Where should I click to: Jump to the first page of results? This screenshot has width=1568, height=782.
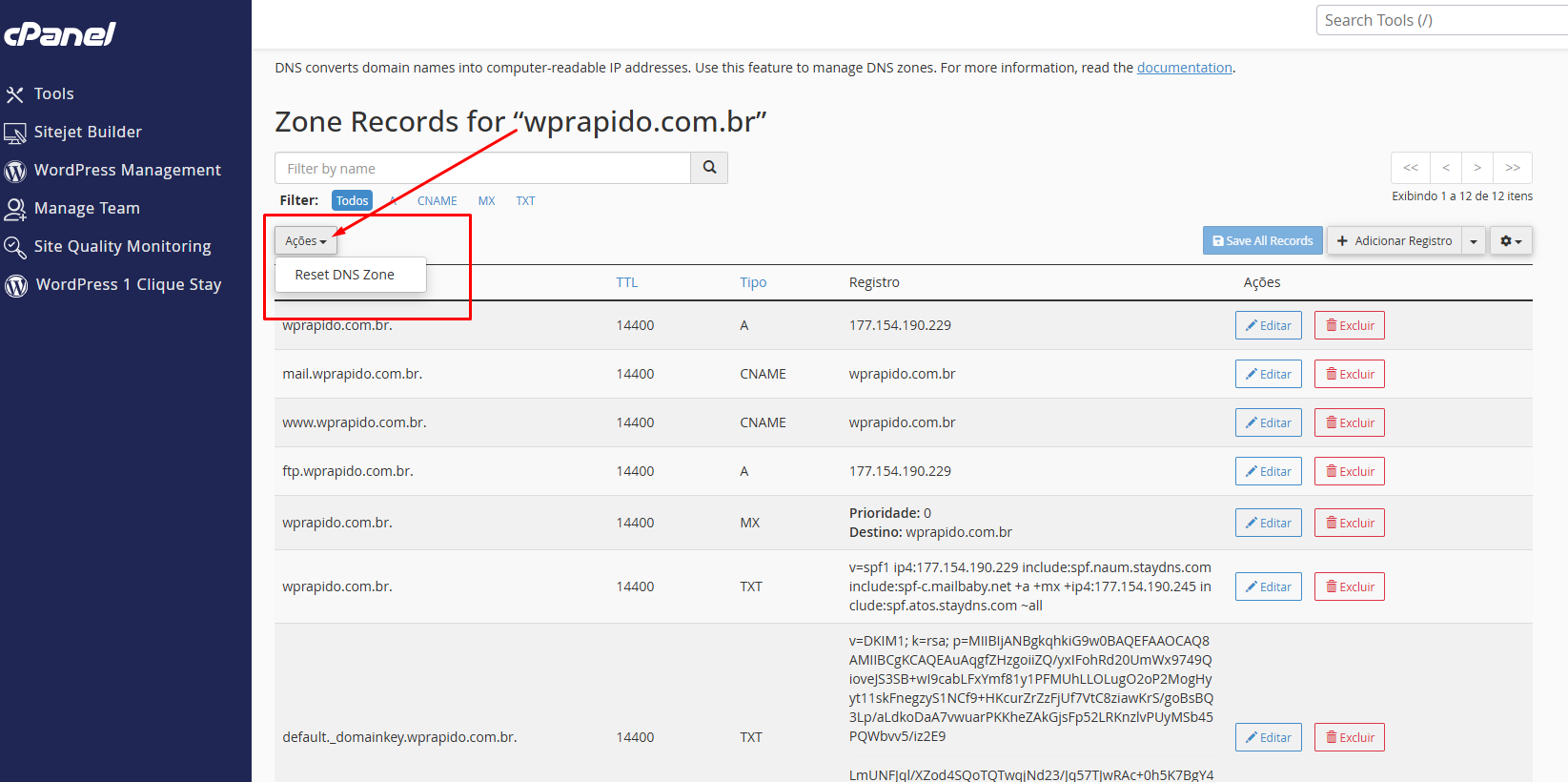click(x=1411, y=167)
